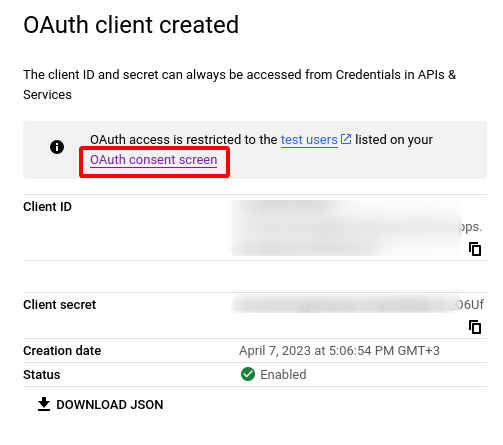
Task: Click the Enabled status text
Action: (x=283, y=375)
